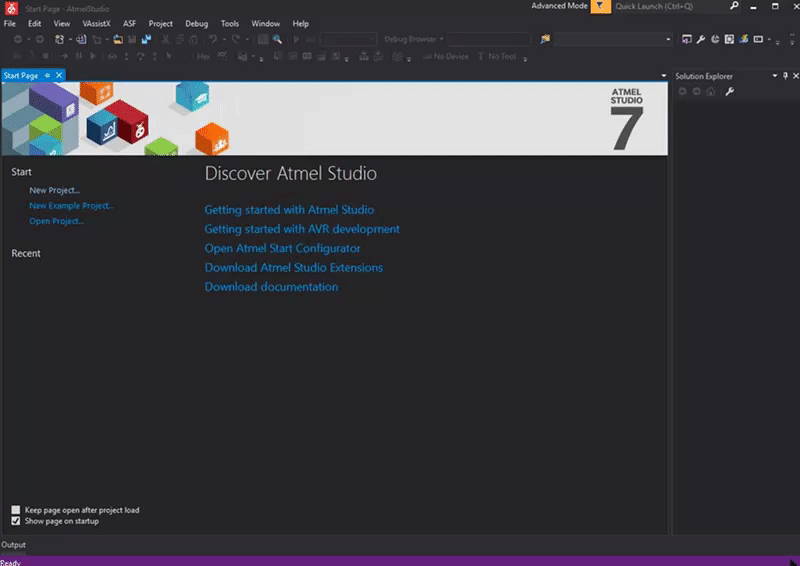The image size is (800, 566).
Task: Click the Cut scissors icon
Action: (x=165, y=39)
